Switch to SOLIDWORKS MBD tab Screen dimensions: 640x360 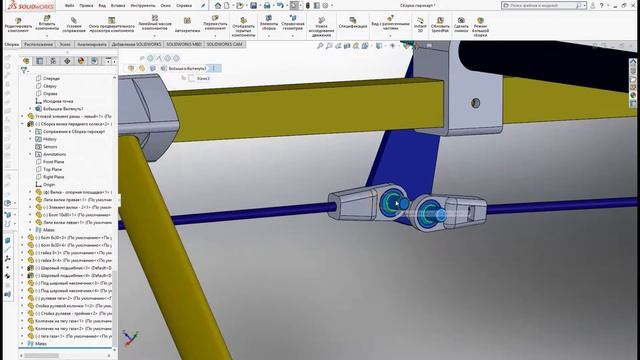pyautogui.click(x=184, y=44)
